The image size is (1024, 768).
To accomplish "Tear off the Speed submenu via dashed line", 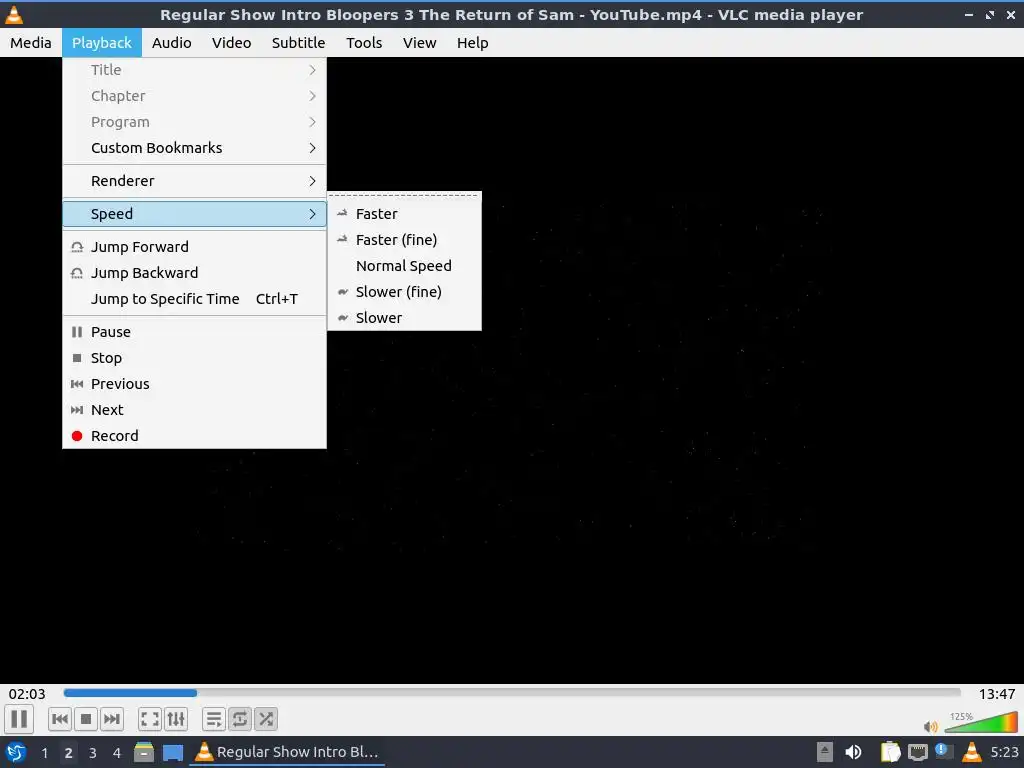I will (x=404, y=195).
